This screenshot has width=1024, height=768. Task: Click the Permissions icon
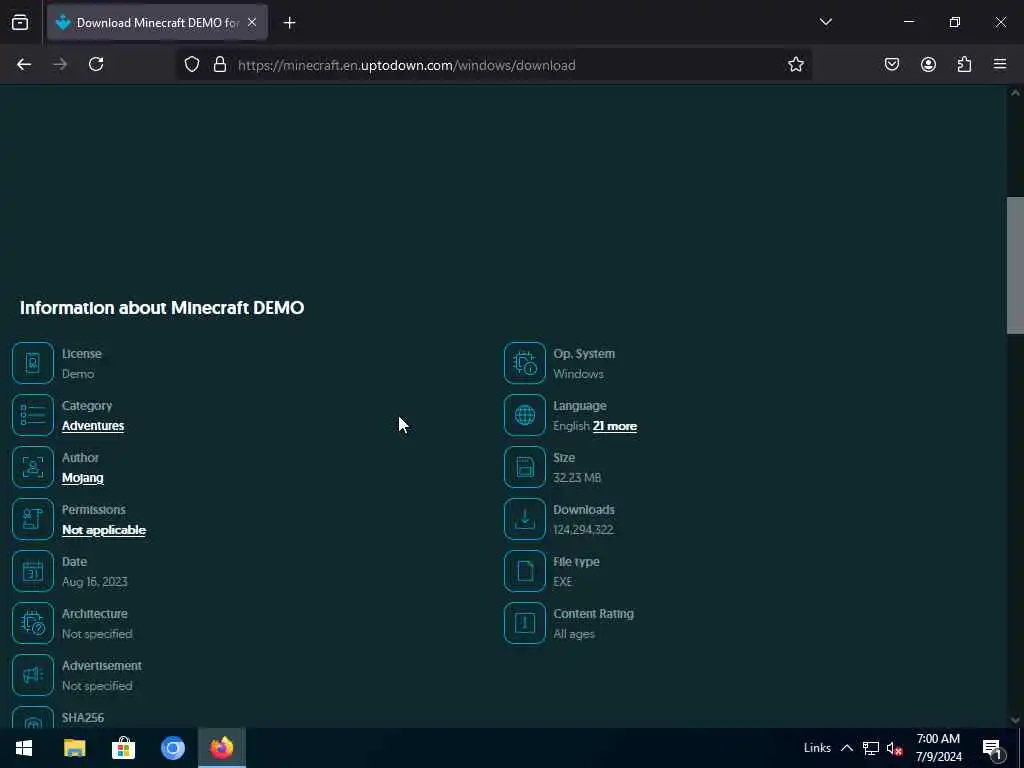[33, 519]
